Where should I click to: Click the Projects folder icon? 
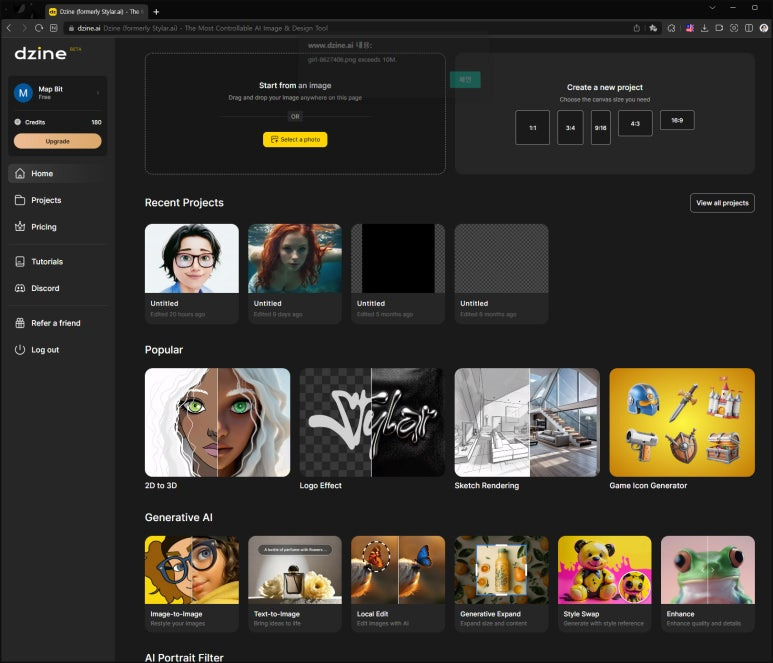pos(20,200)
